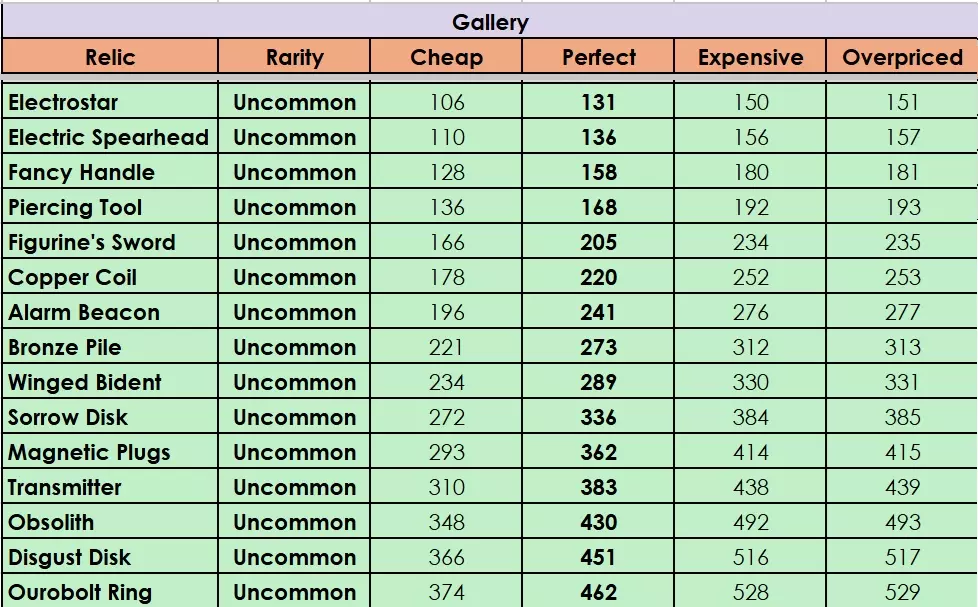The image size is (978, 607).
Task: Select Fancy Handle's perfect price 158
Action: pos(598,172)
